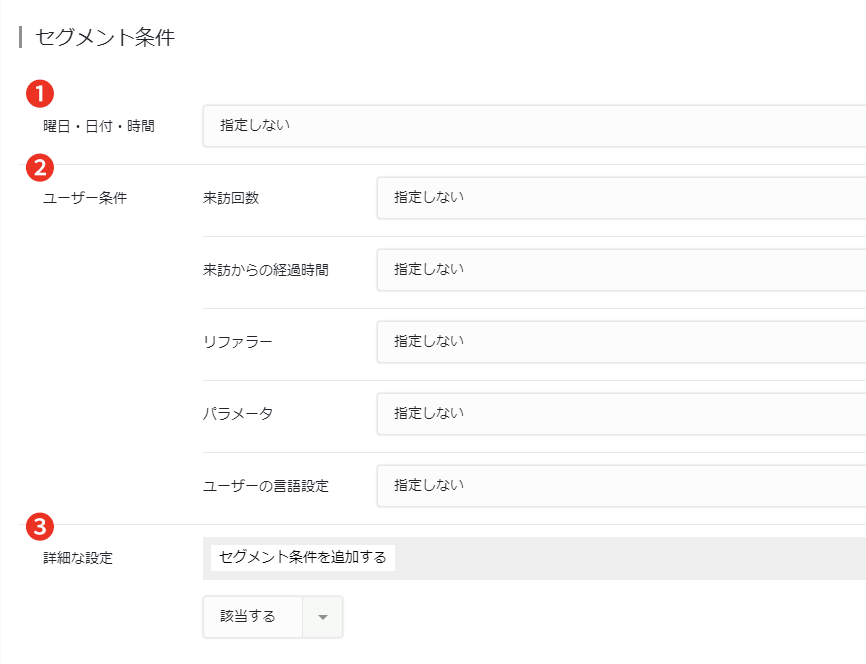Click the ユーザーの言語設定 label
This screenshot has height=664, width=866.
266,486
